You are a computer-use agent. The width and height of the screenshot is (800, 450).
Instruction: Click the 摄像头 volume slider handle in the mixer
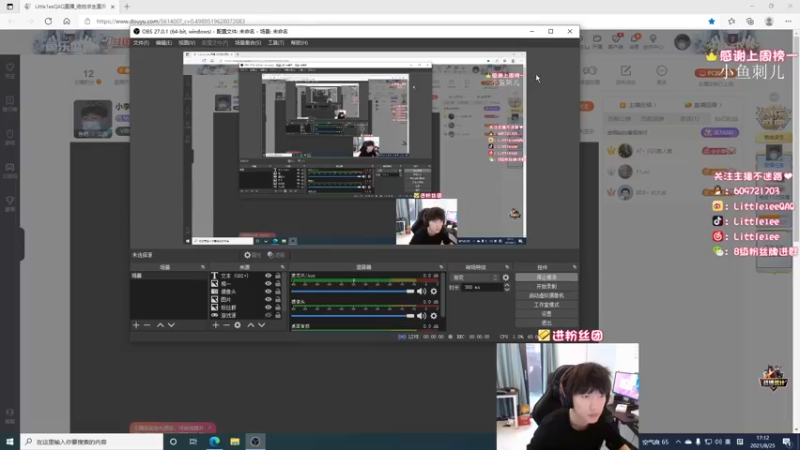(410, 316)
